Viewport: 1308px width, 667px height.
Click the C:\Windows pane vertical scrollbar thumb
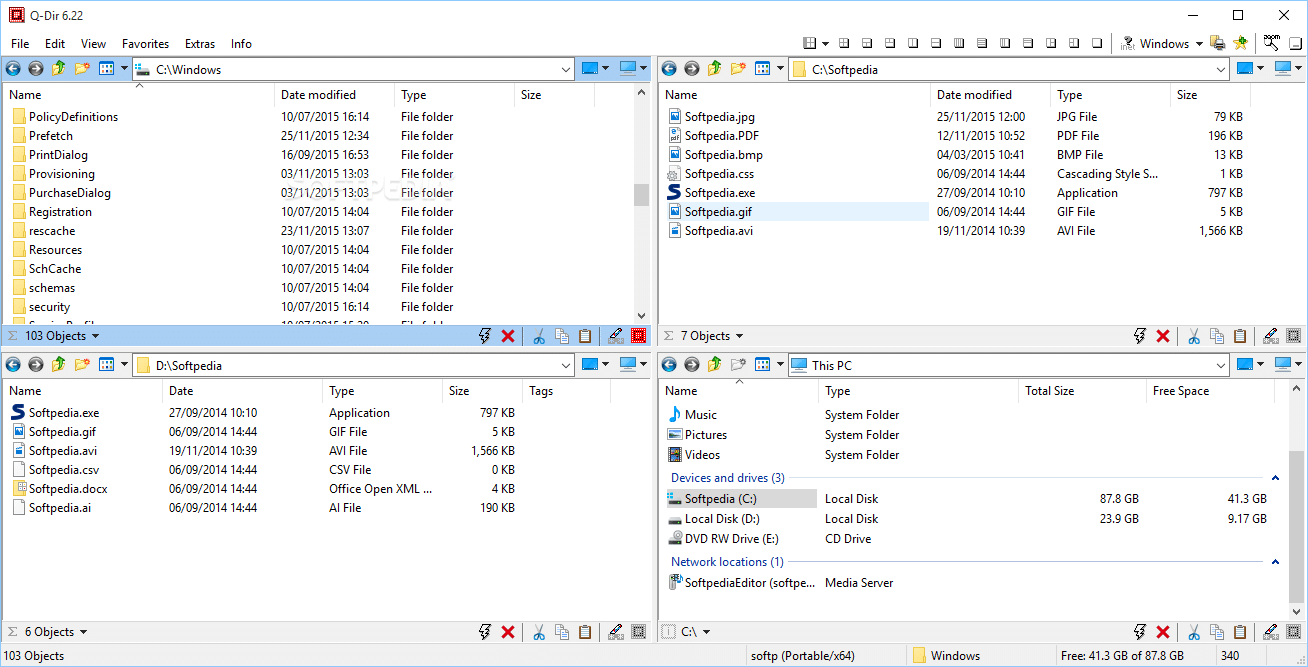pos(641,194)
